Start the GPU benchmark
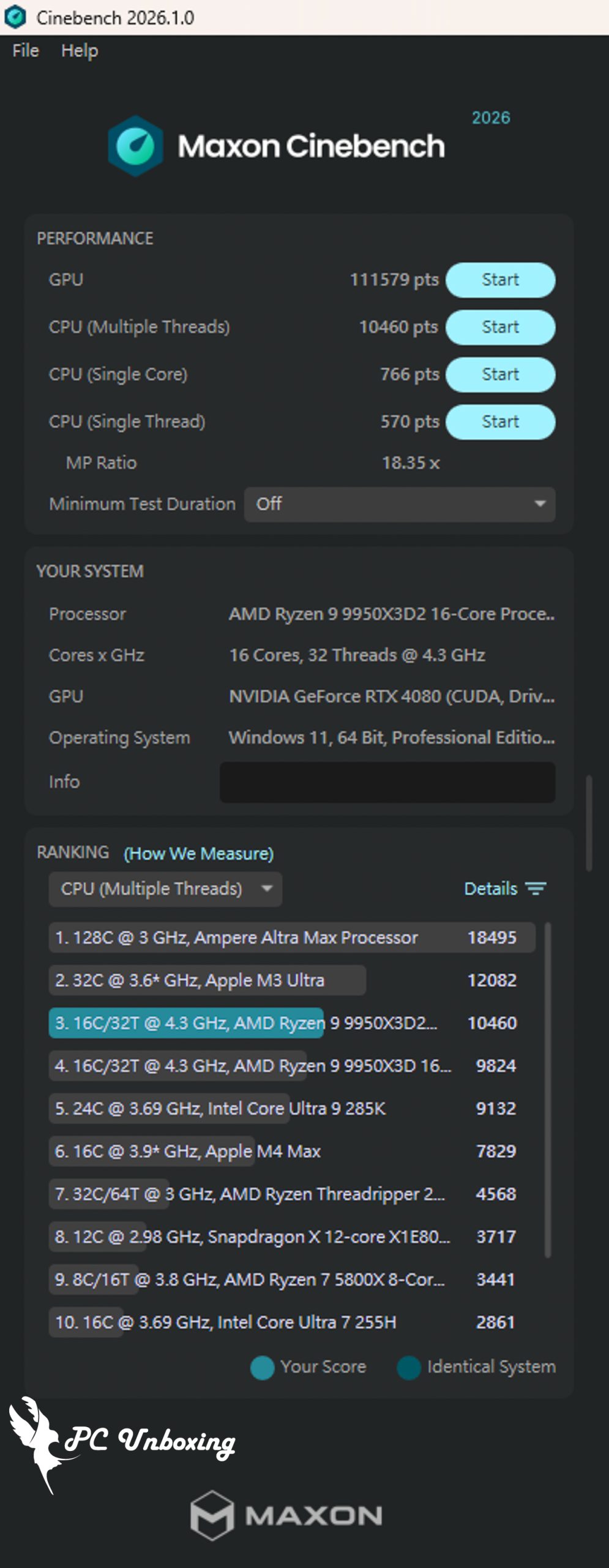 [500, 280]
